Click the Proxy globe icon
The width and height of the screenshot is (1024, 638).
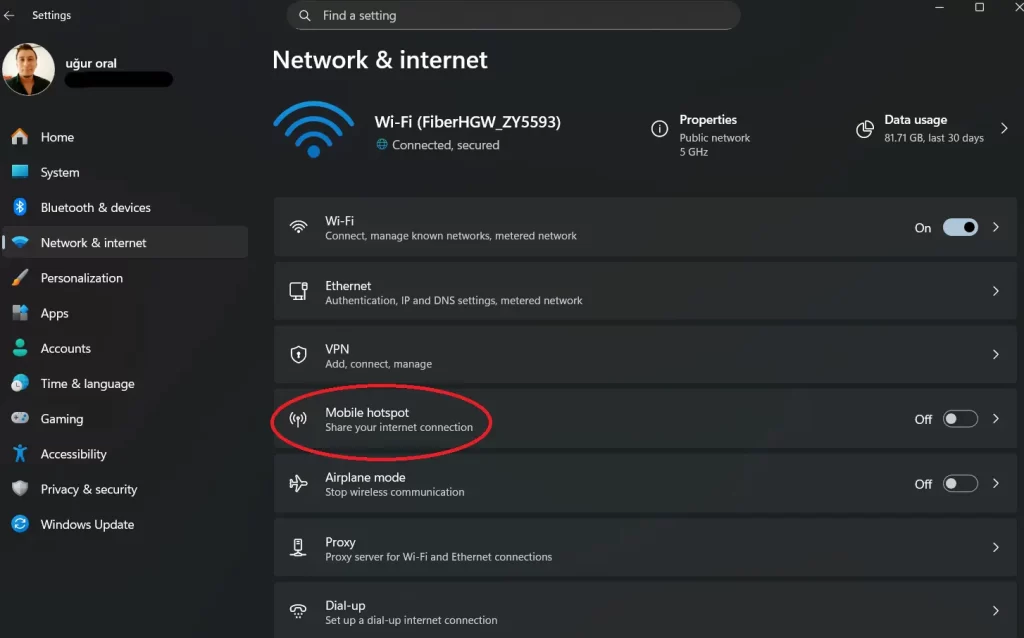pyautogui.click(x=298, y=547)
